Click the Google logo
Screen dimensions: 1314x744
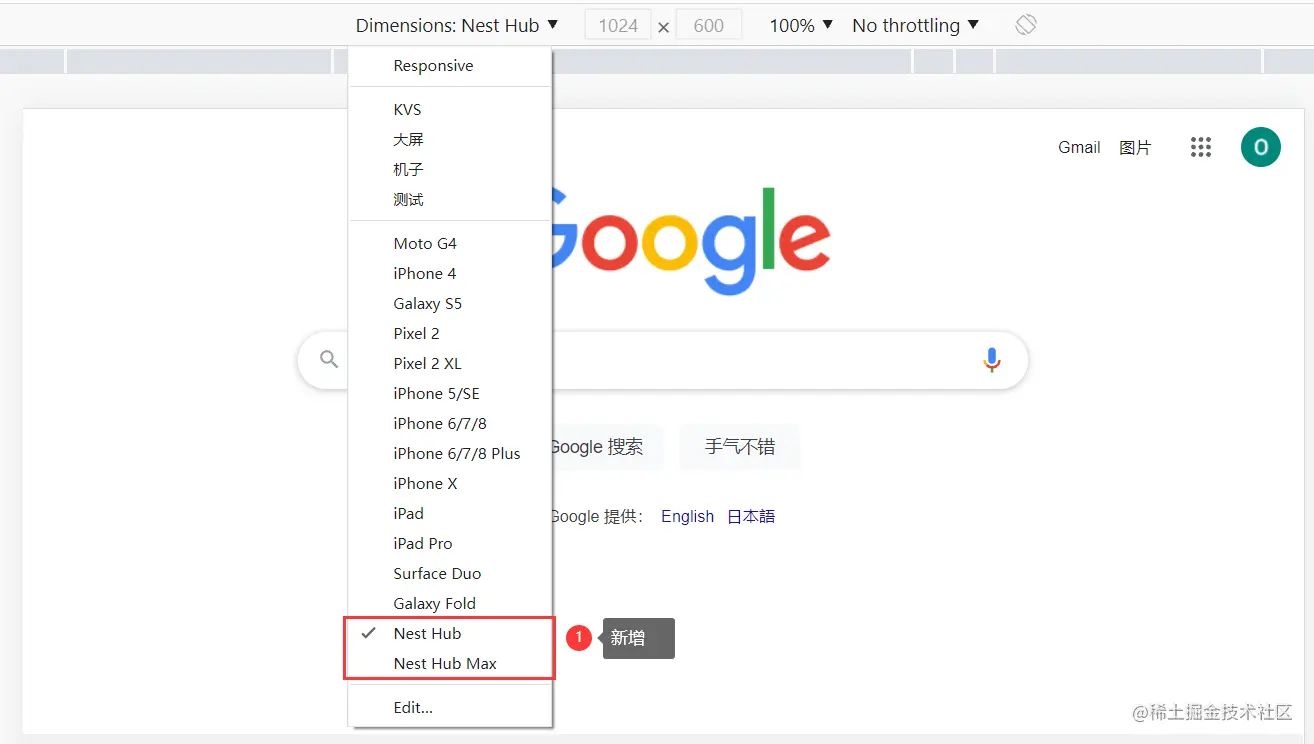690,240
